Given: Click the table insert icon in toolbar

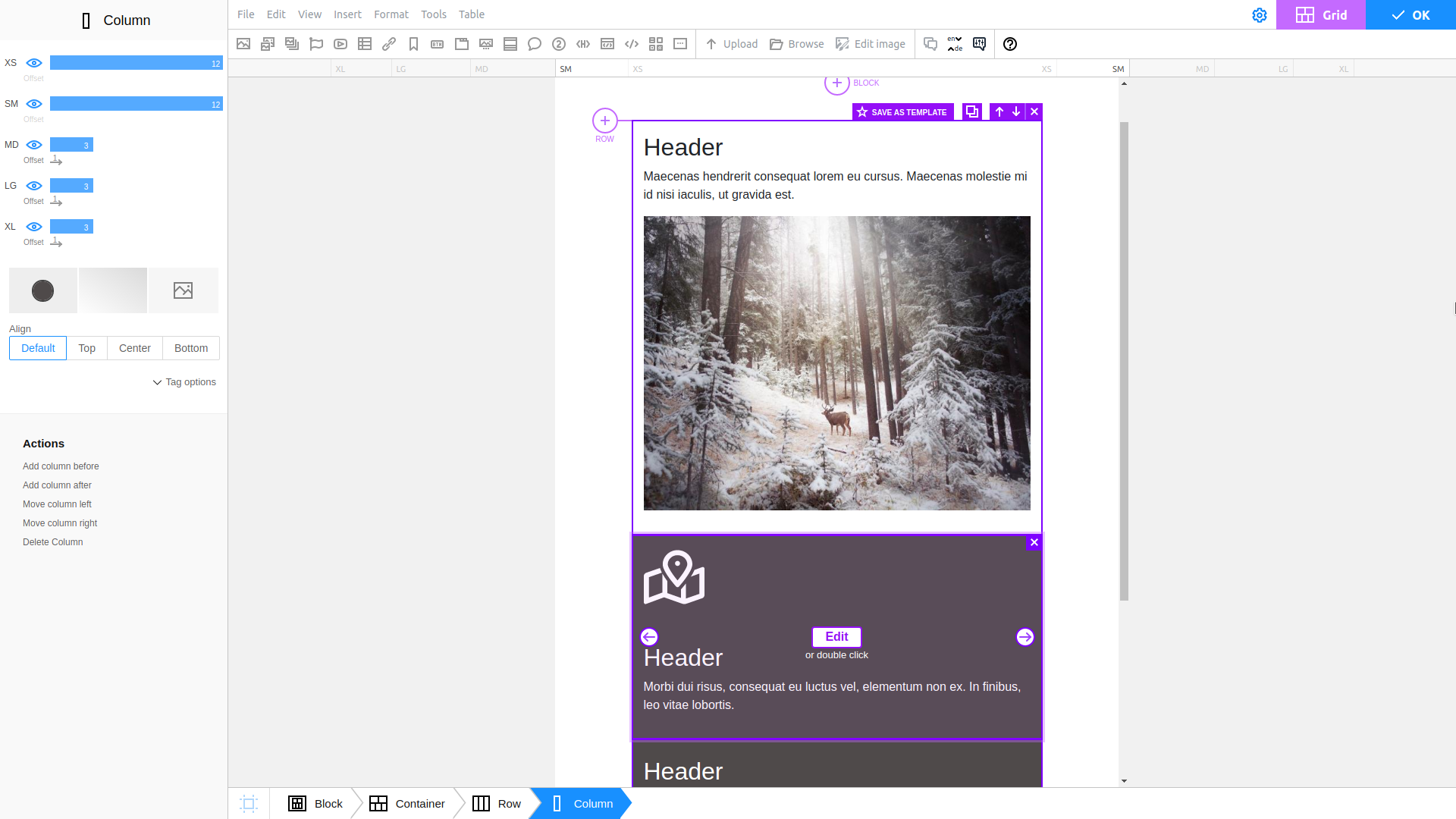Looking at the screenshot, I should tap(365, 44).
